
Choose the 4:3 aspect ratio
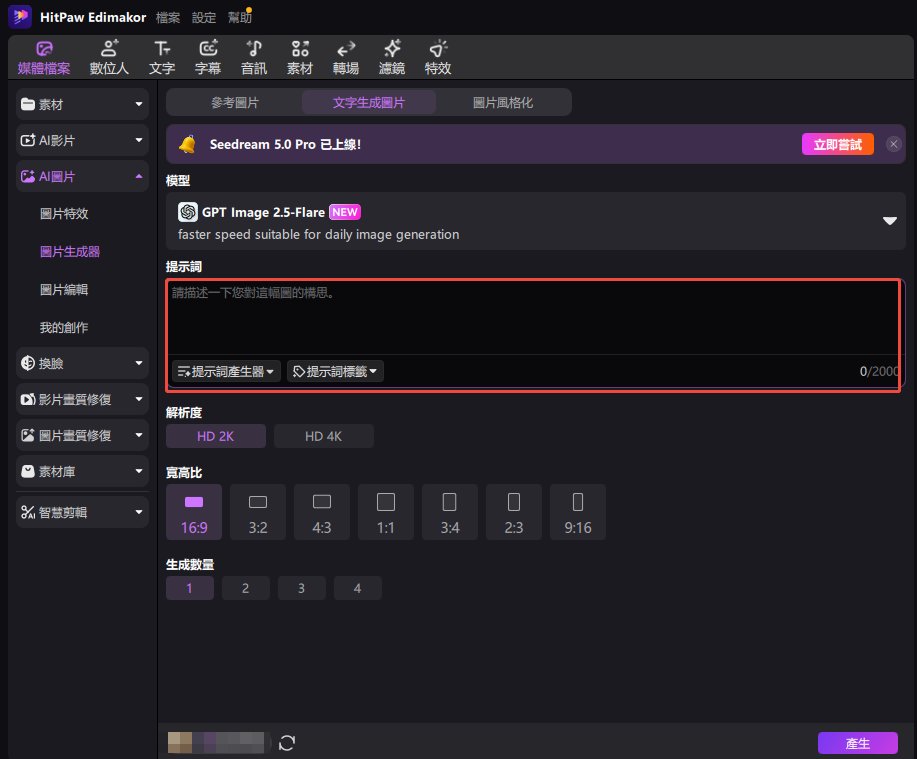(322, 512)
